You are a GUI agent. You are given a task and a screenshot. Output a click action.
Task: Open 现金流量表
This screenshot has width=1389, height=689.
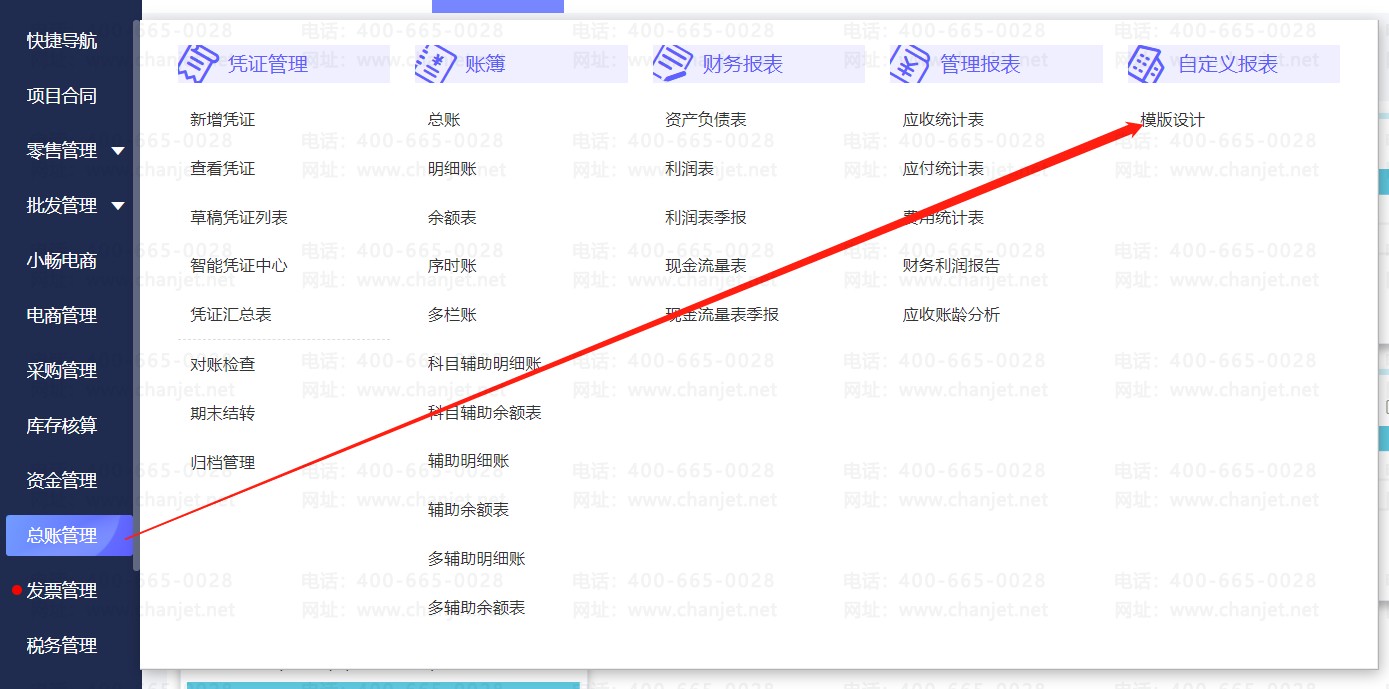click(706, 266)
